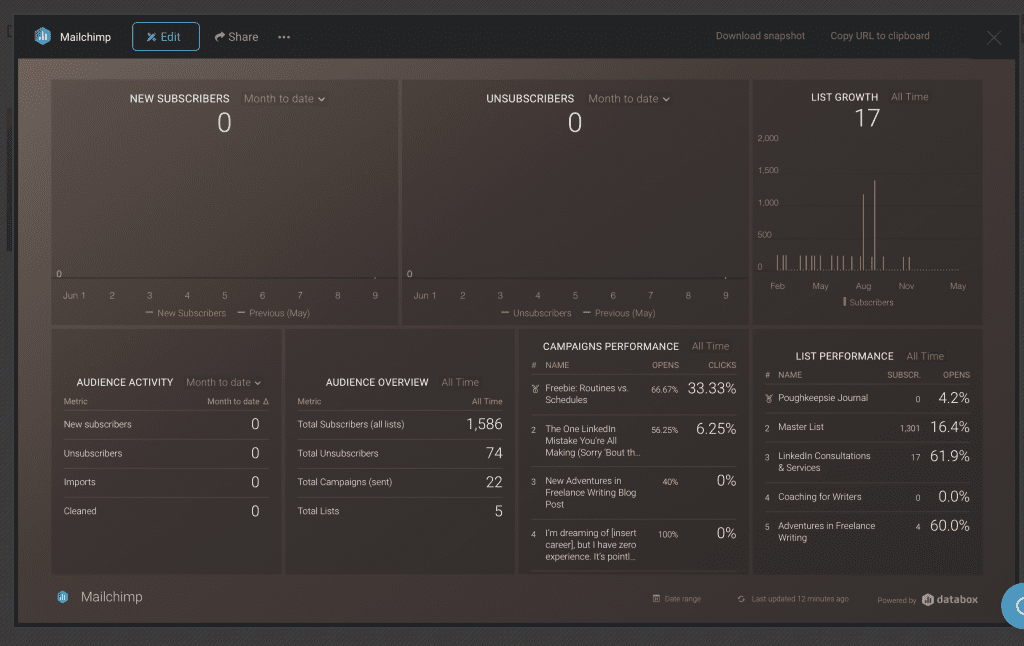Click Copy URL to clipboard
1024x646 pixels.
point(879,36)
